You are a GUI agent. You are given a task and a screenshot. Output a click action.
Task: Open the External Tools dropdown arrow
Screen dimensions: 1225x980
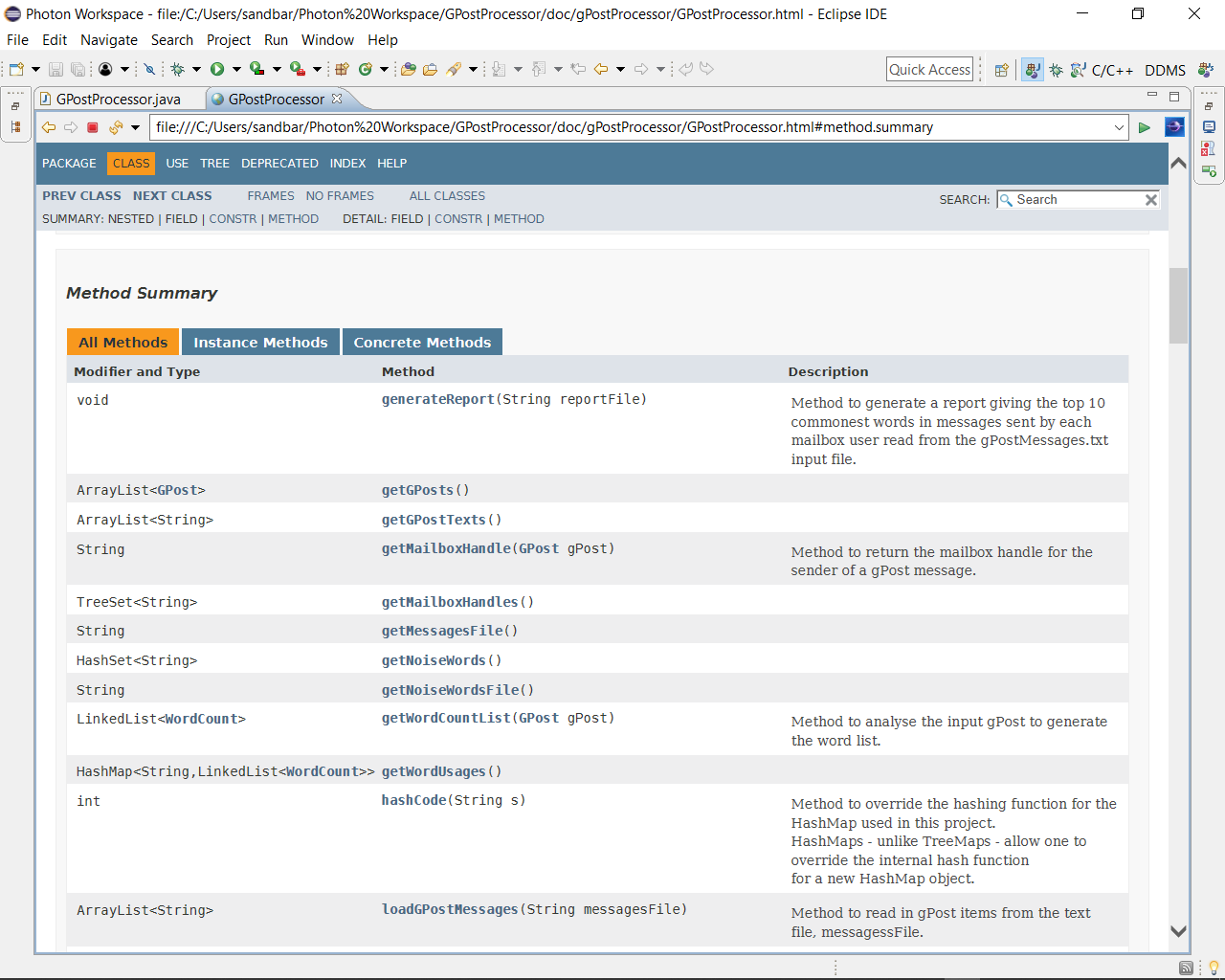point(317,69)
